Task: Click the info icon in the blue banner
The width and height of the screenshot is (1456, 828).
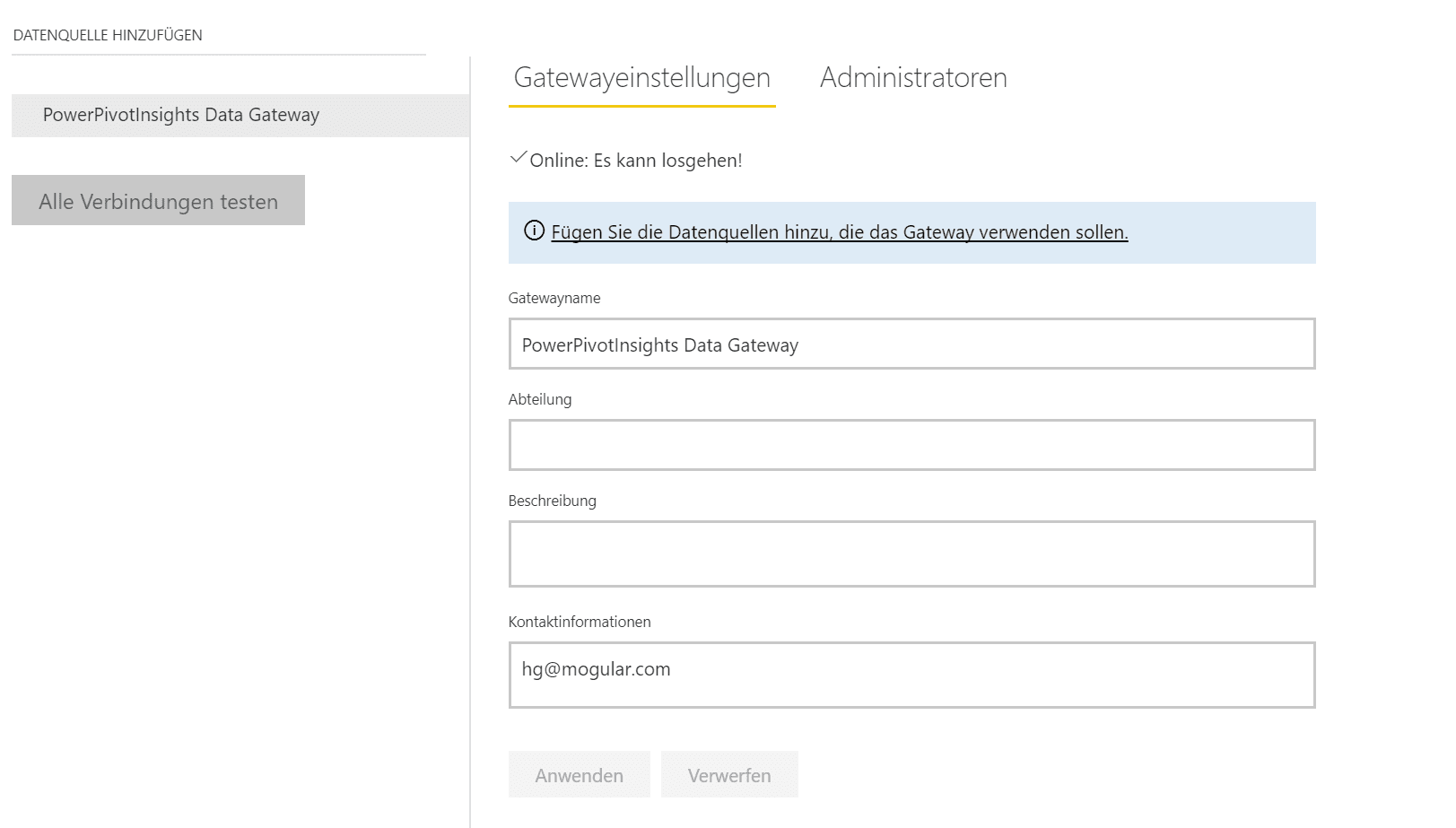Action: point(534,231)
